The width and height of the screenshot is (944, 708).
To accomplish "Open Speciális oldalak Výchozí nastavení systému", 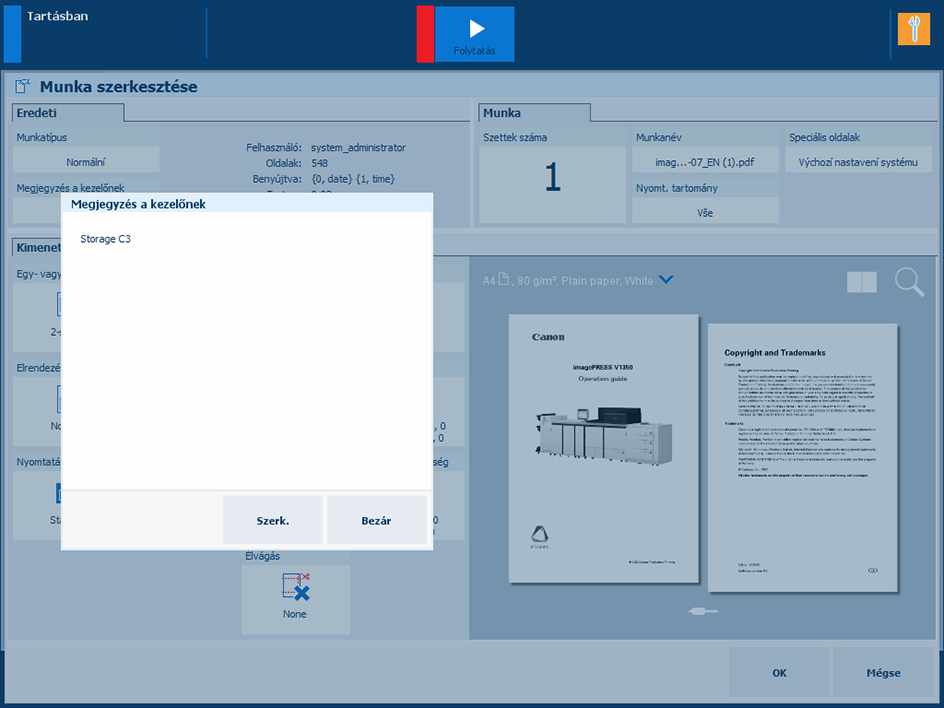I will click(858, 161).
